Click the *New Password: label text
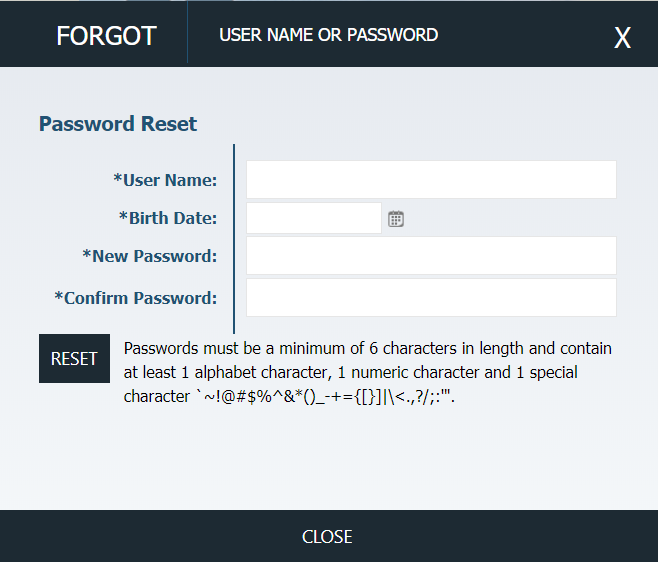The image size is (658, 562). click(150, 256)
